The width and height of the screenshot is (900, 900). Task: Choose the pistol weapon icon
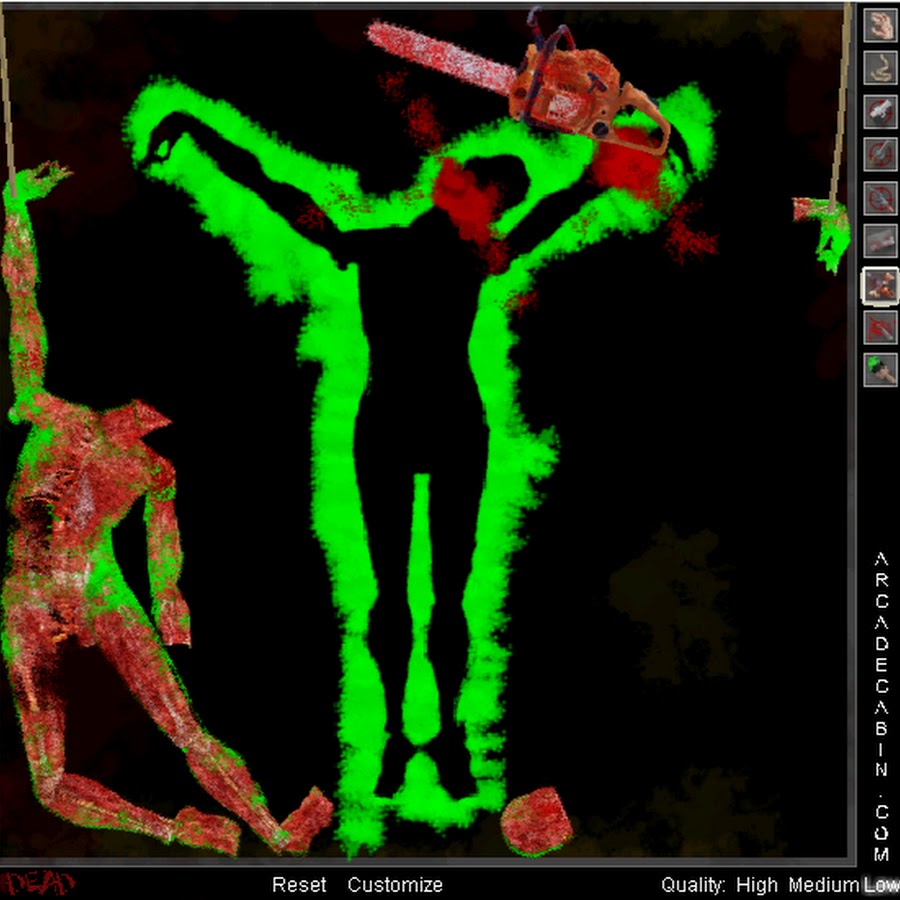880,111
